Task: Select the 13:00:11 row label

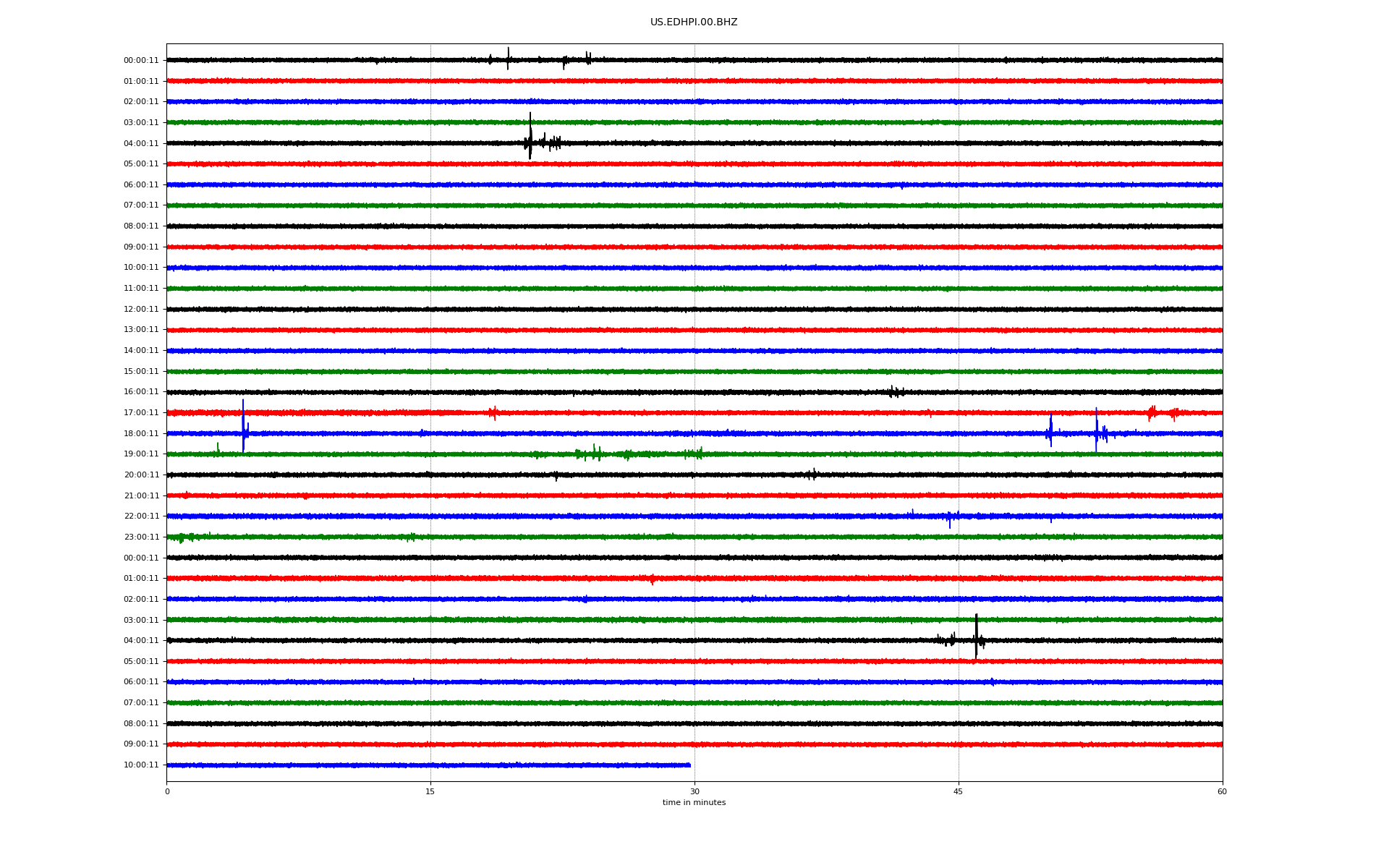Action: point(141,330)
